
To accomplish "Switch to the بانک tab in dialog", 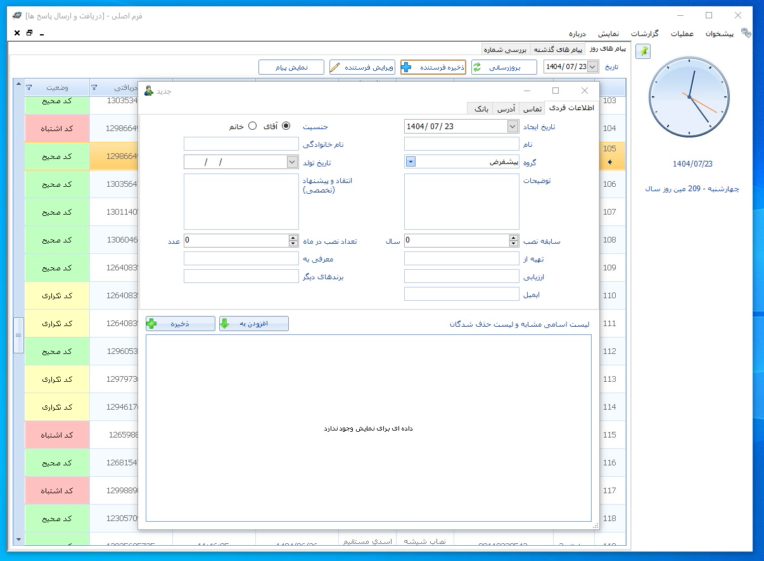I will point(481,109).
